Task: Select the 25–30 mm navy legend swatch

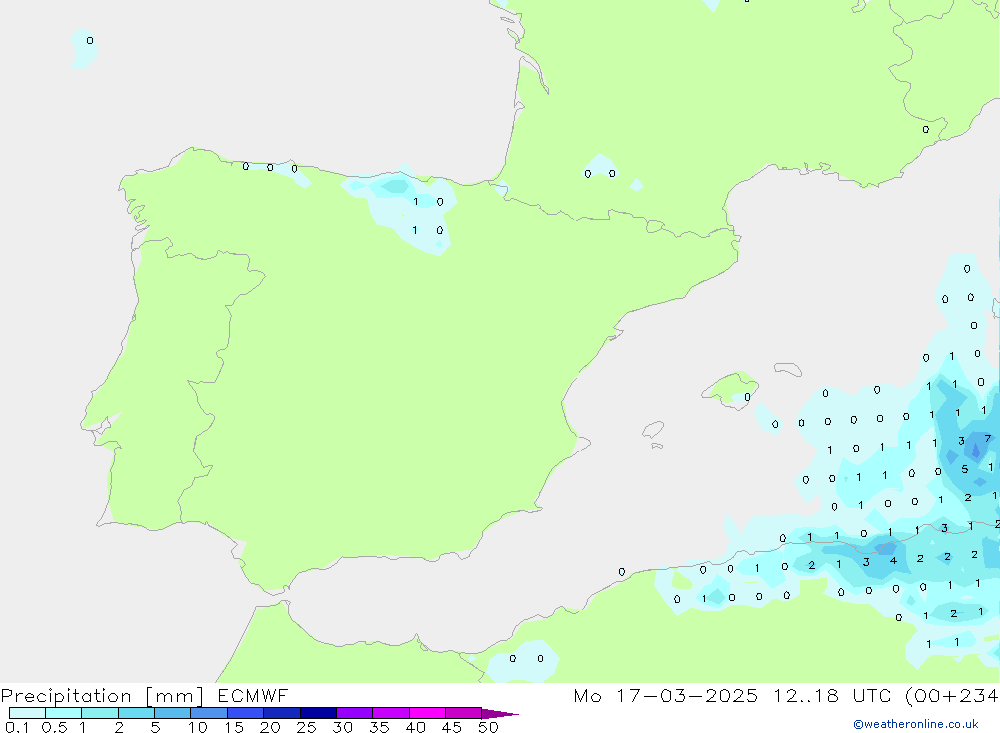Action: pyautogui.click(x=318, y=713)
